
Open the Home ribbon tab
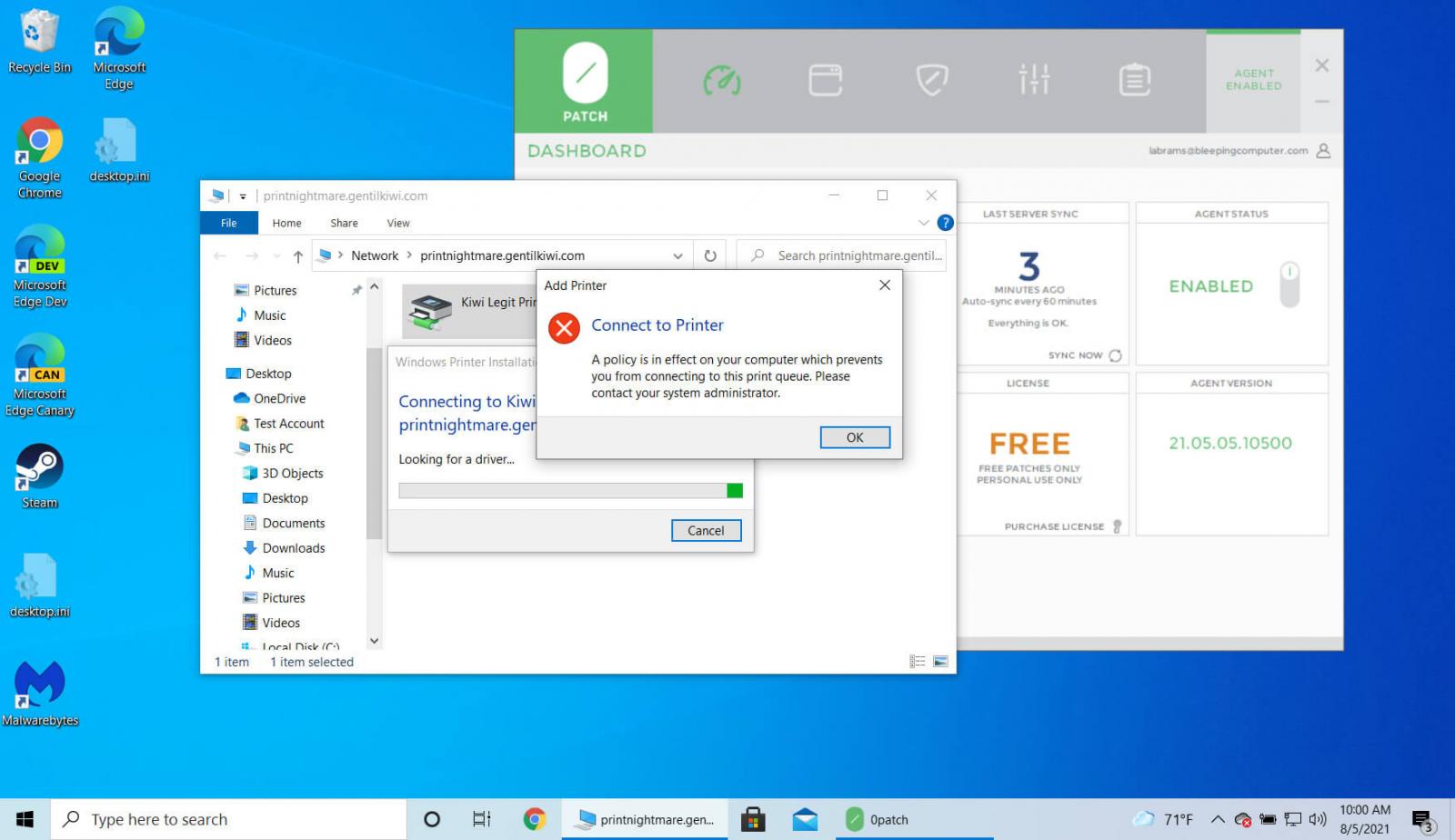286,223
